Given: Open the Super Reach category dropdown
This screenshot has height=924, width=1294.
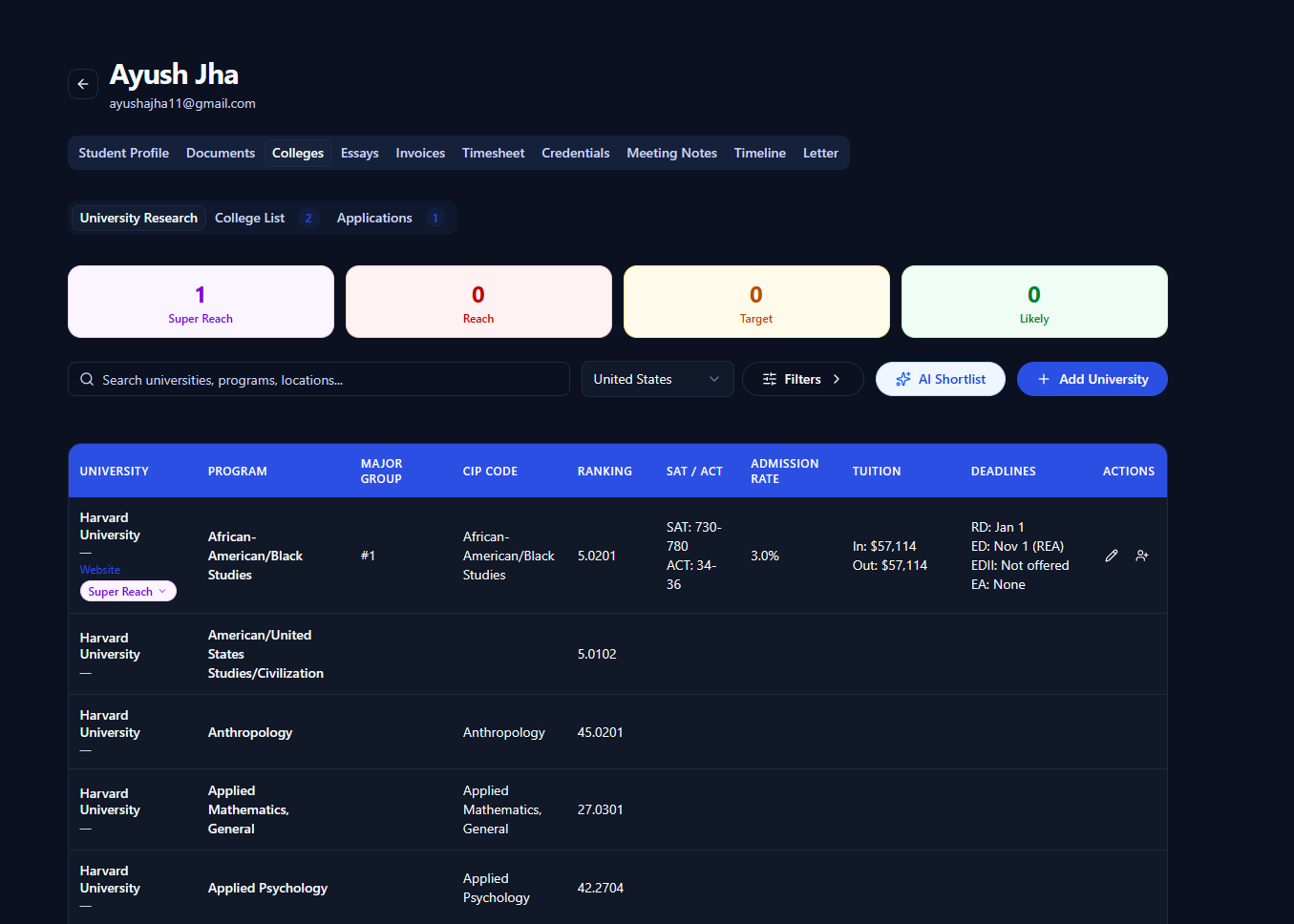Looking at the screenshot, I should pos(128,592).
